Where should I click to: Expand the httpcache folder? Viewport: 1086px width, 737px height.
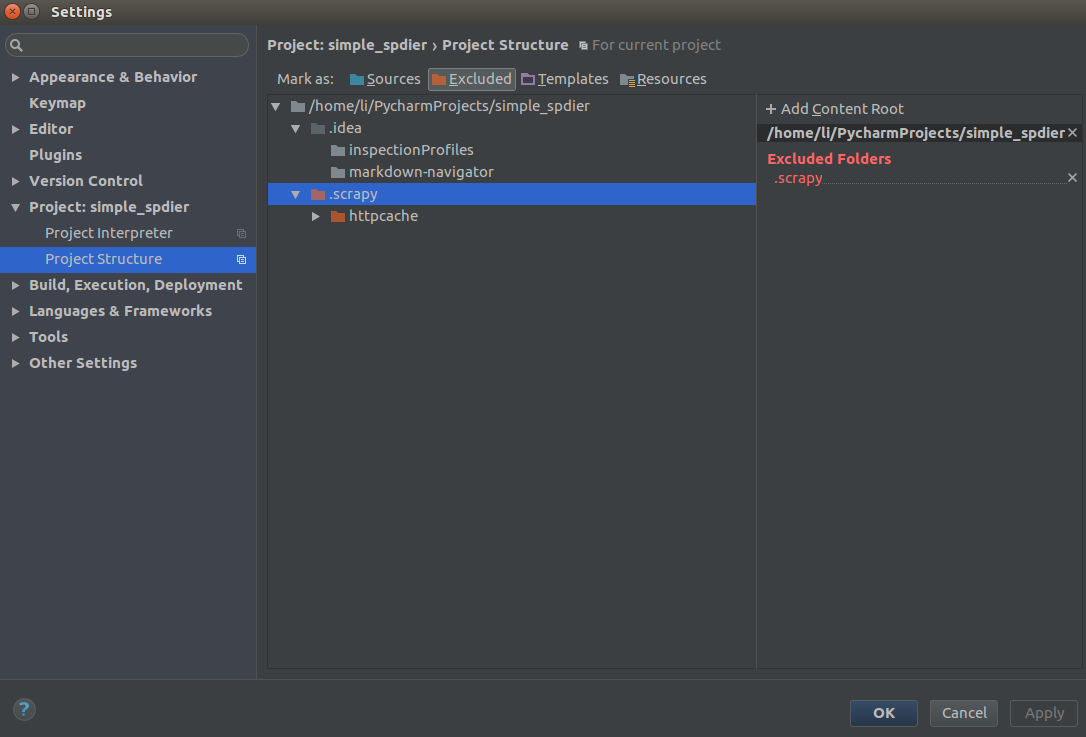point(316,216)
